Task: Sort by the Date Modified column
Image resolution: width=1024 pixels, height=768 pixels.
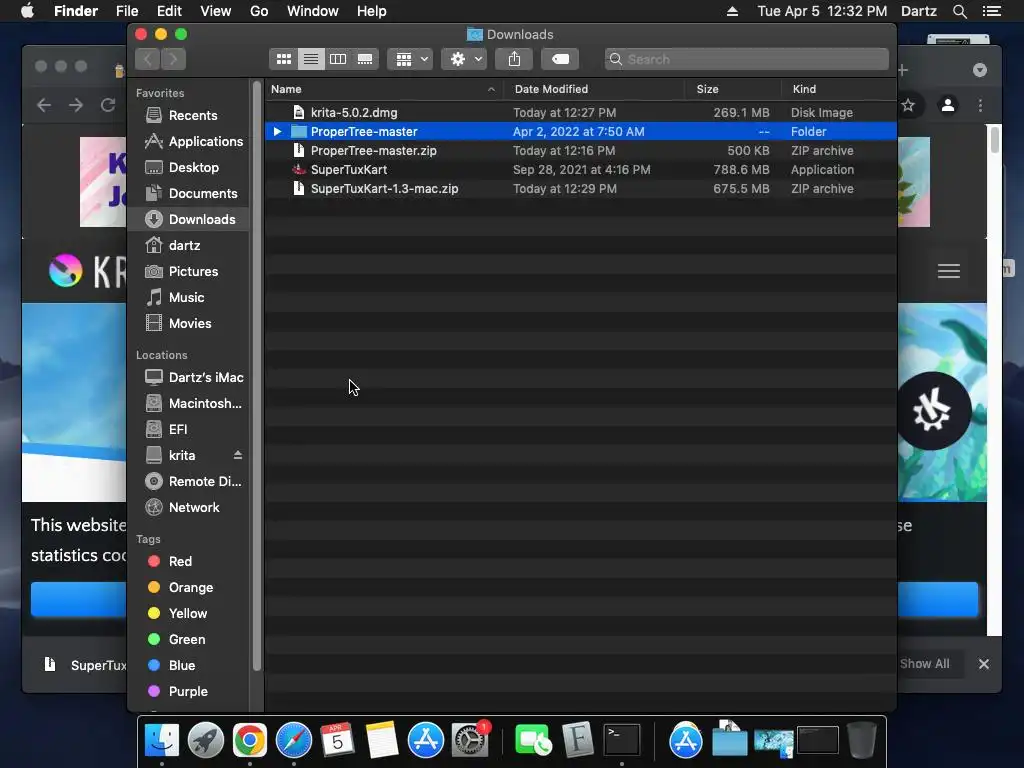Action: coord(594,89)
